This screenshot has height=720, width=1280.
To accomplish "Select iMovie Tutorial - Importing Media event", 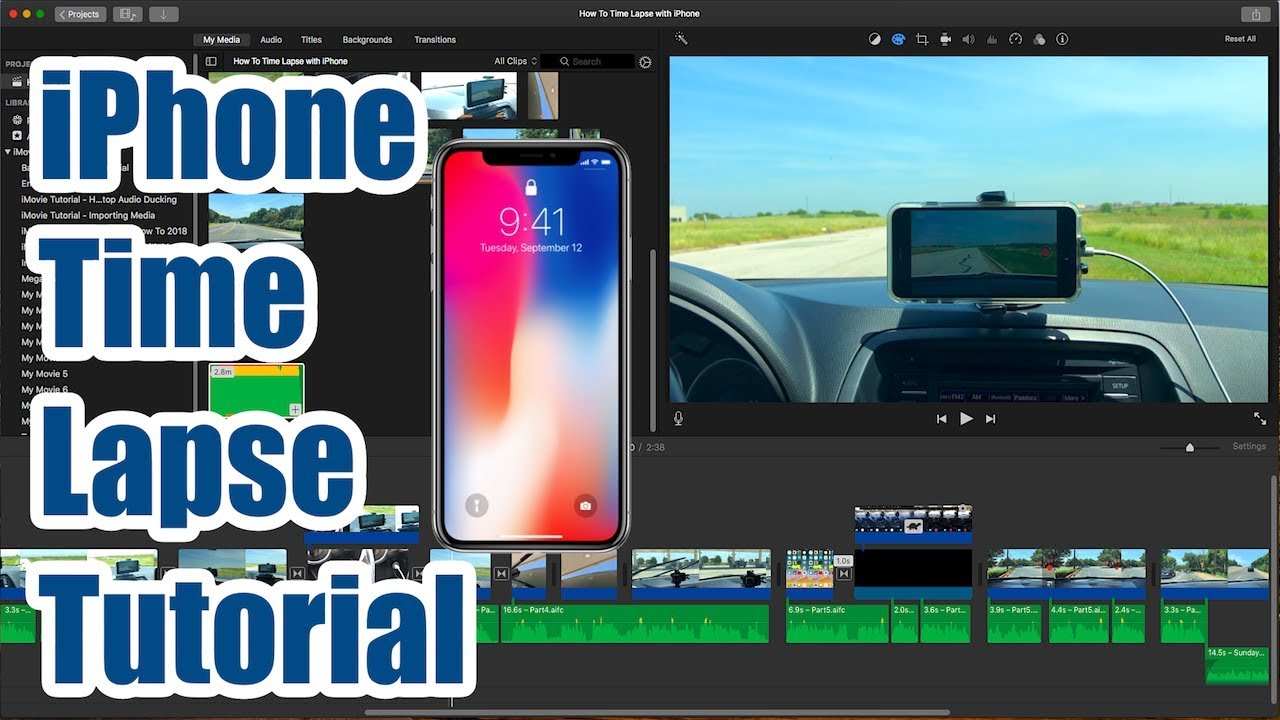I will click(x=88, y=215).
